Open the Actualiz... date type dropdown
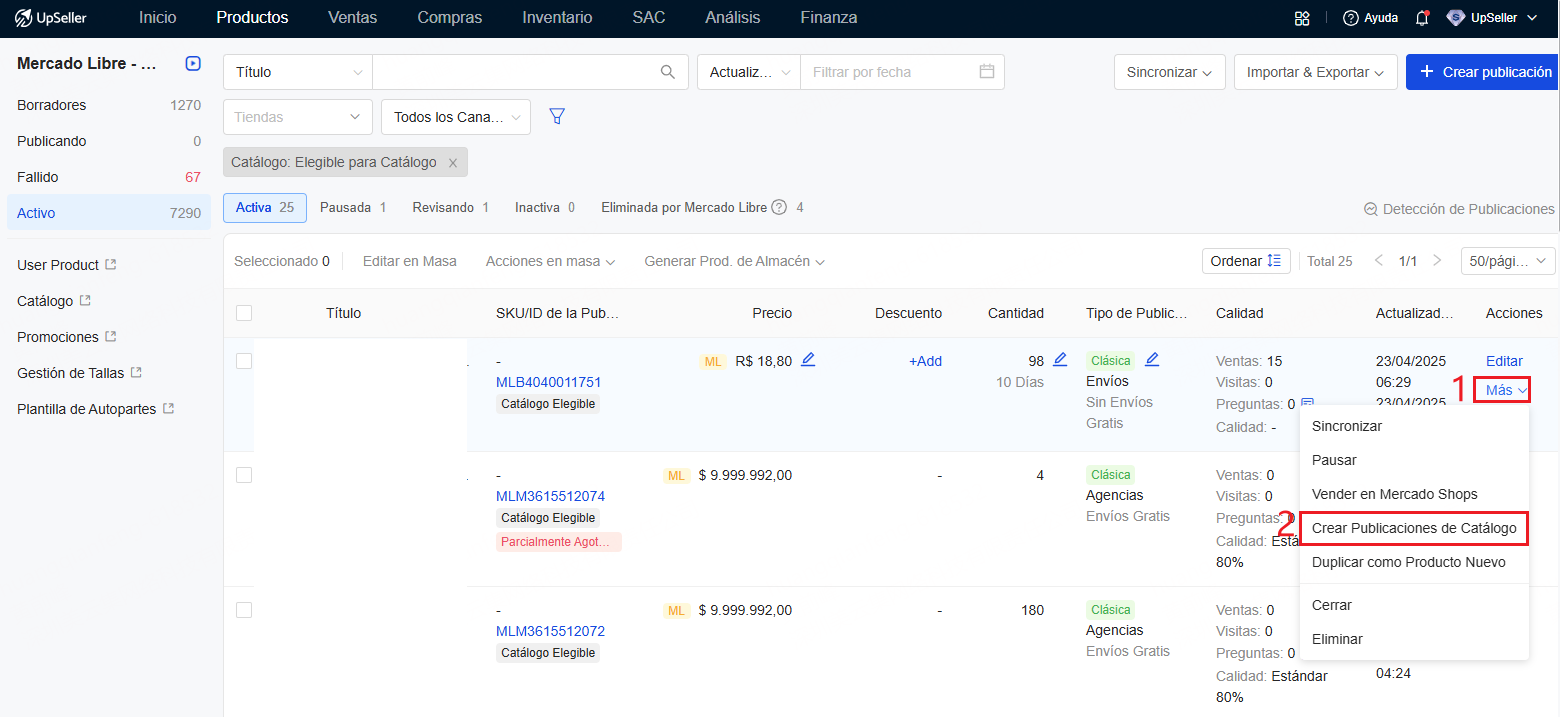 pyautogui.click(x=749, y=72)
